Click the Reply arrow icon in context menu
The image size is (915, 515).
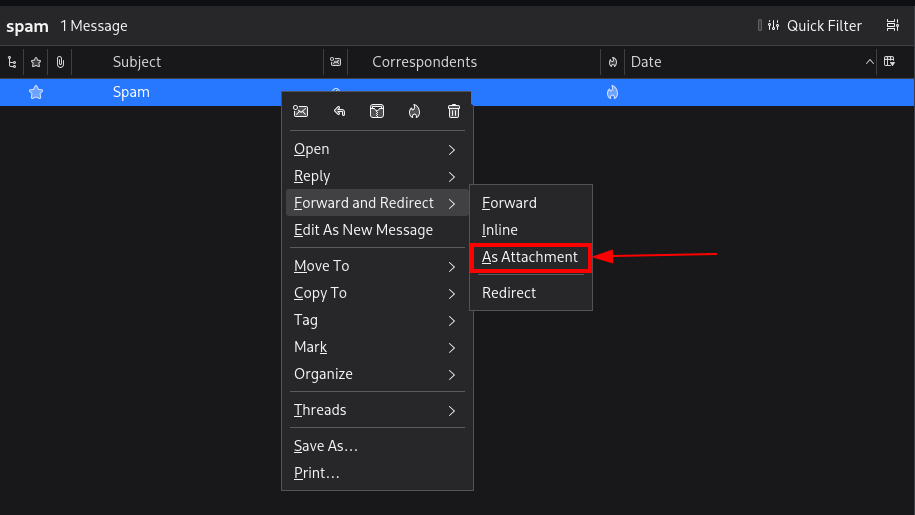(339, 111)
